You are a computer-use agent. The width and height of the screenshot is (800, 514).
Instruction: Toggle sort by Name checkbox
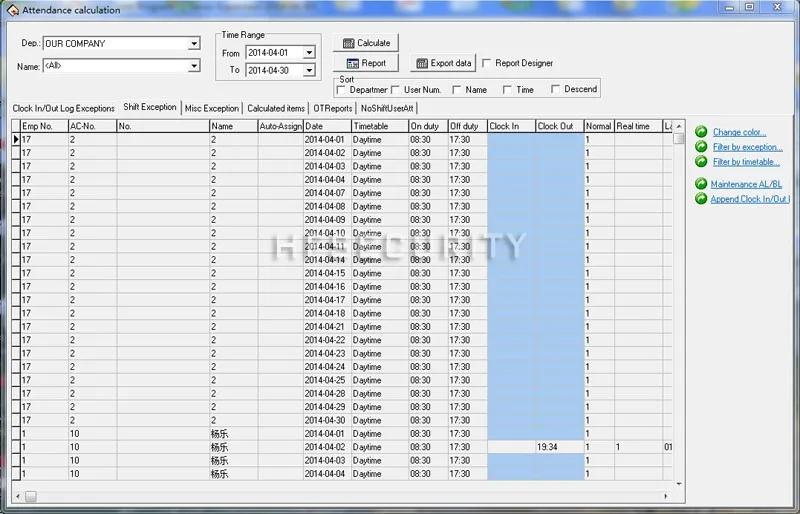point(457,89)
